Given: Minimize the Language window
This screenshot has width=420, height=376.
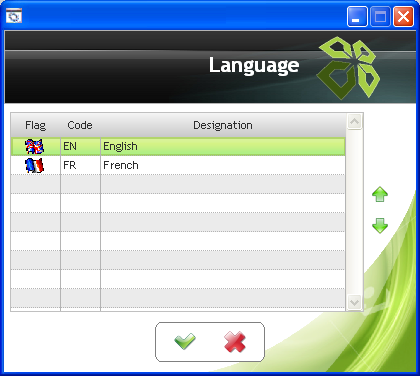Looking at the screenshot, I should pos(357,16).
